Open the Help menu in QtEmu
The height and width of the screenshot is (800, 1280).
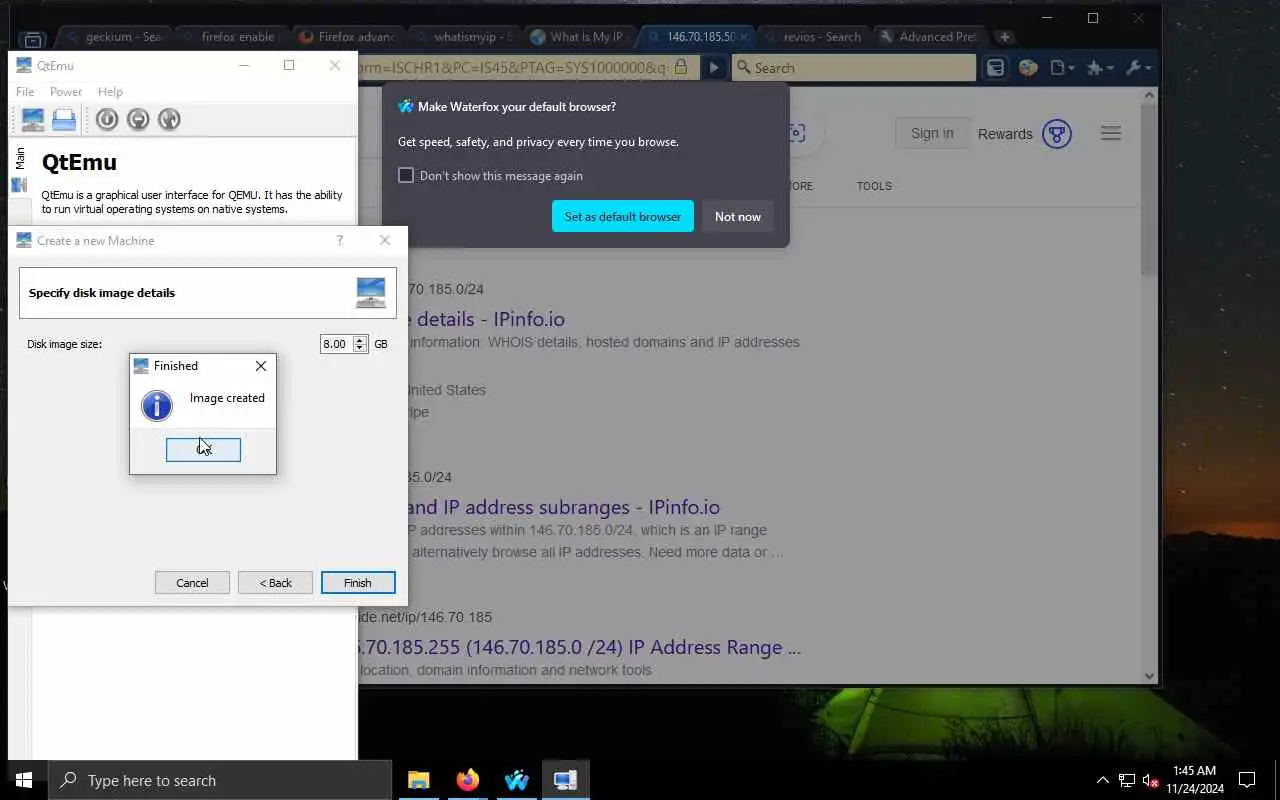(x=110, y=92)
